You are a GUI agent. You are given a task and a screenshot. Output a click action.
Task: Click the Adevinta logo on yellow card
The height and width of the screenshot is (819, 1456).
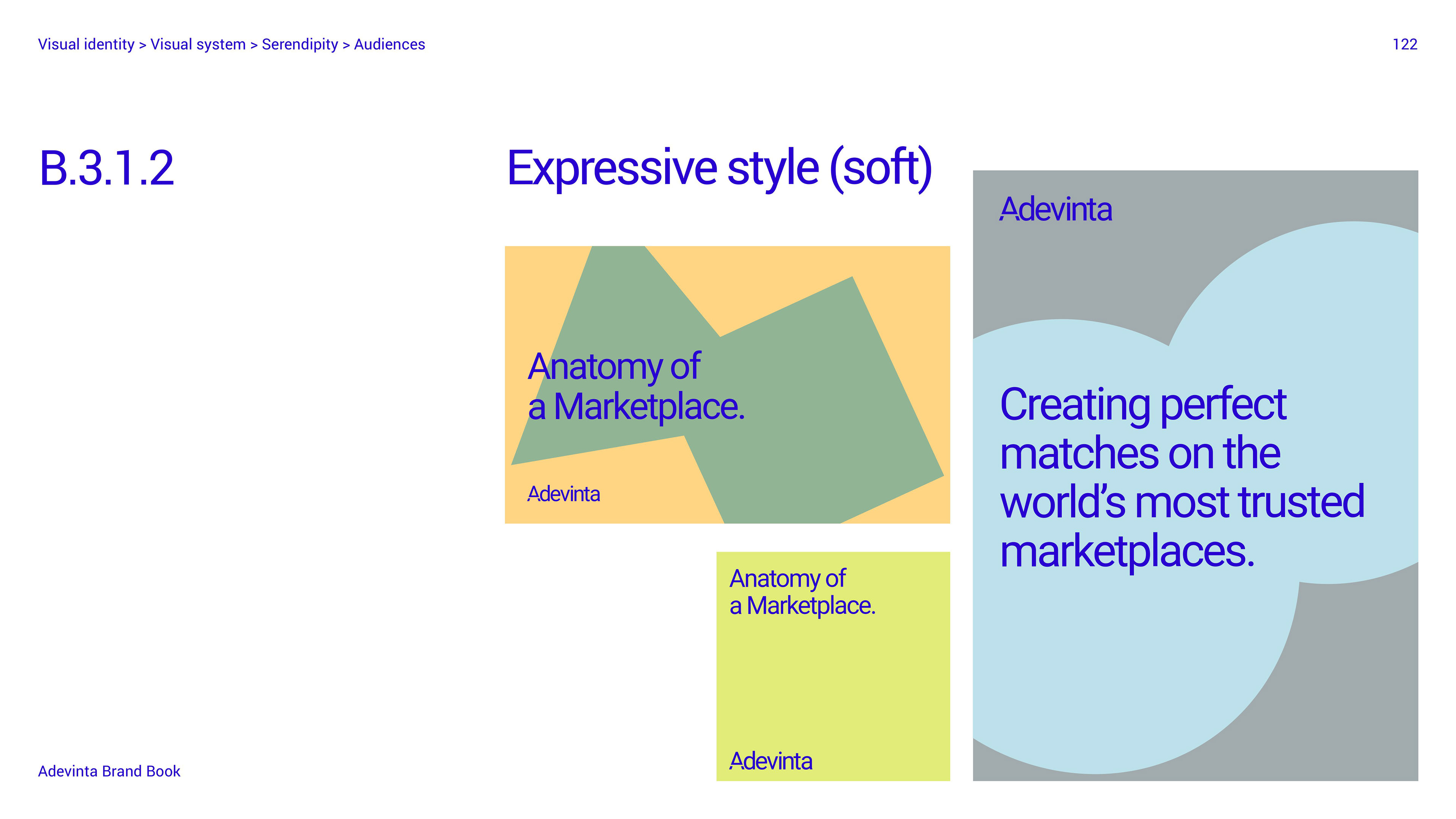770,761
